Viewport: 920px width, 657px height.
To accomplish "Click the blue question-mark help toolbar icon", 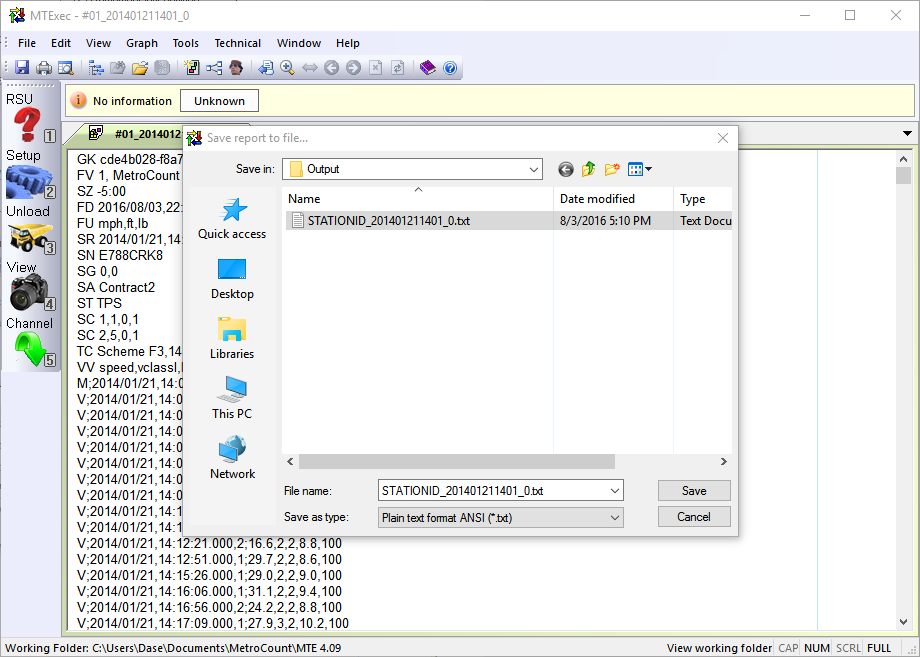I will (450, 67).
